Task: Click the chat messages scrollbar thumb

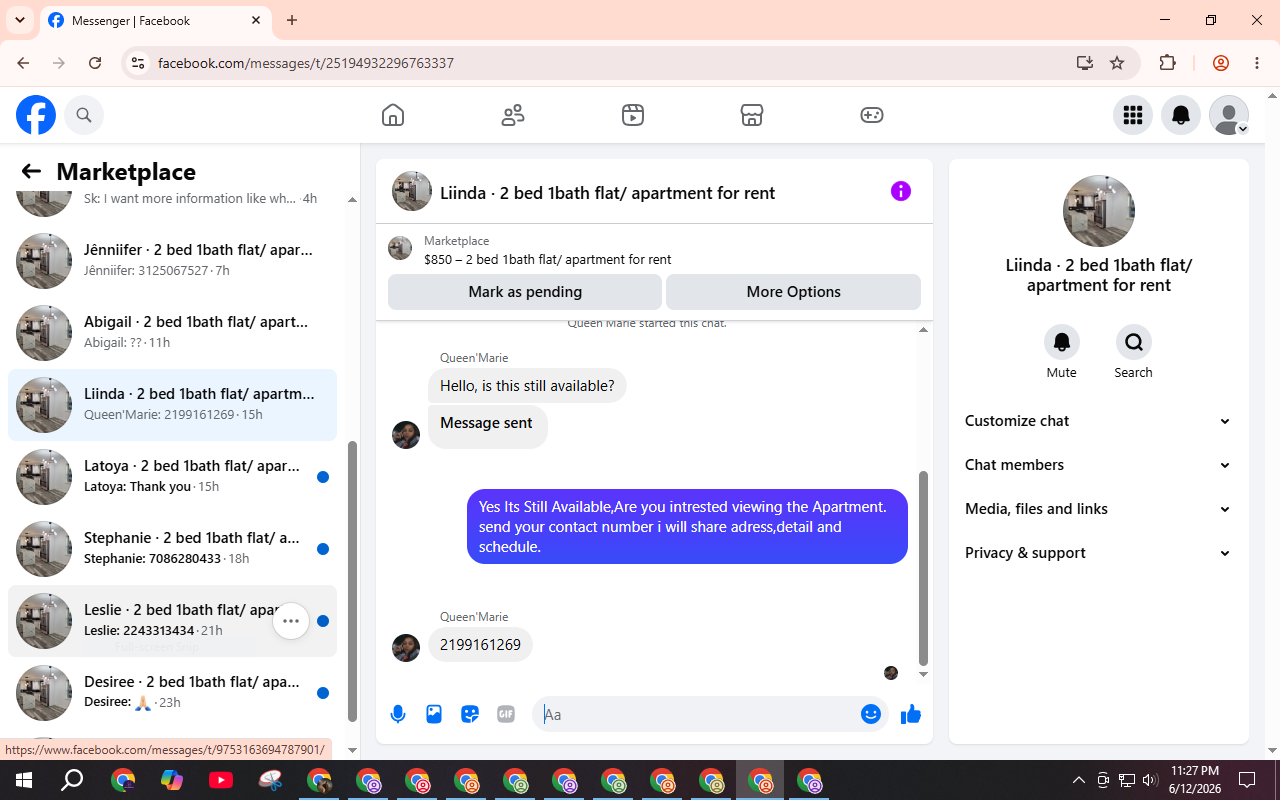Action: click(x=923, y=569)
